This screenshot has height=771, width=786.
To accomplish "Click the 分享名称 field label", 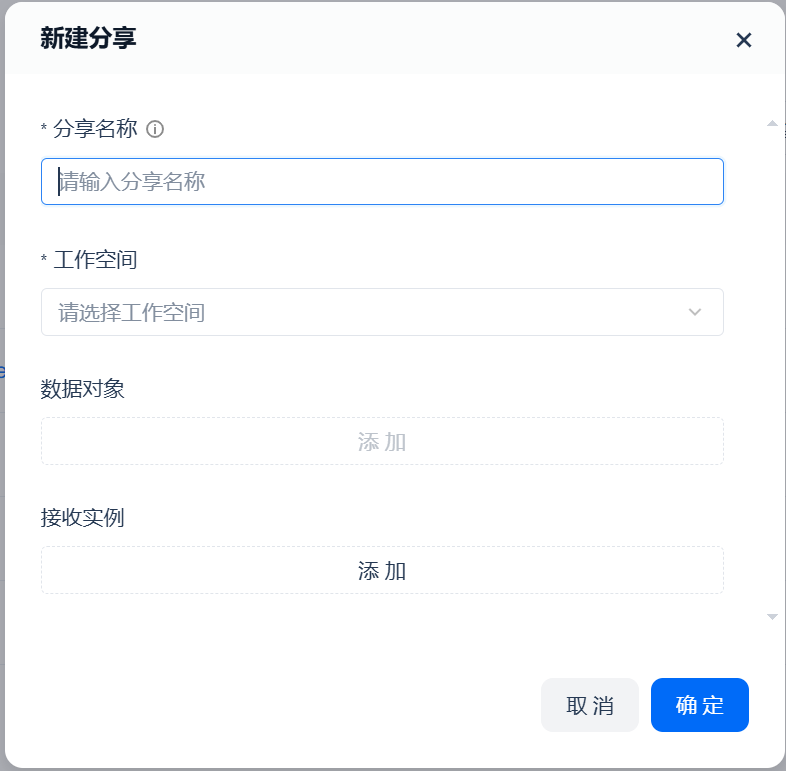I will 95,129.
